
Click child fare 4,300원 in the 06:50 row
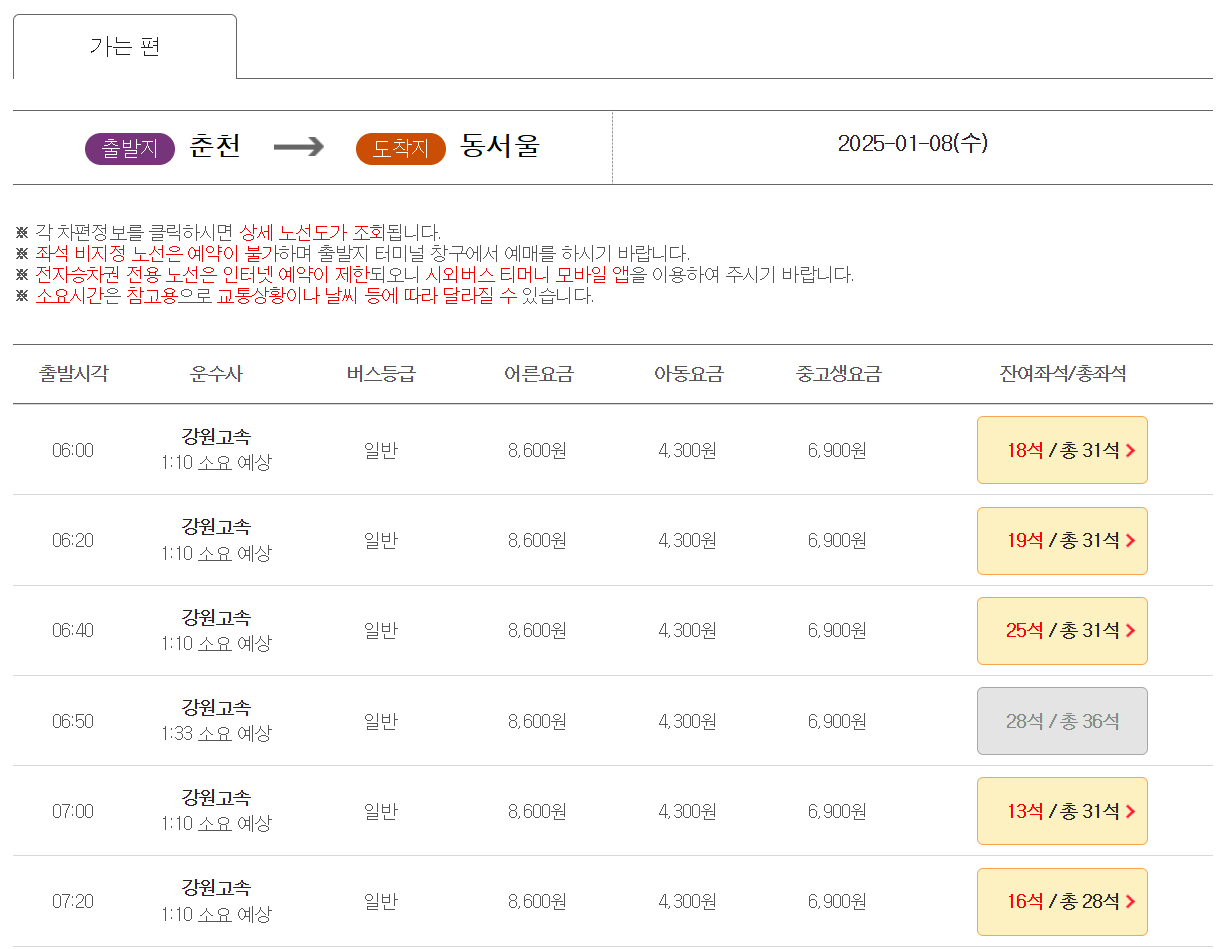688,721
